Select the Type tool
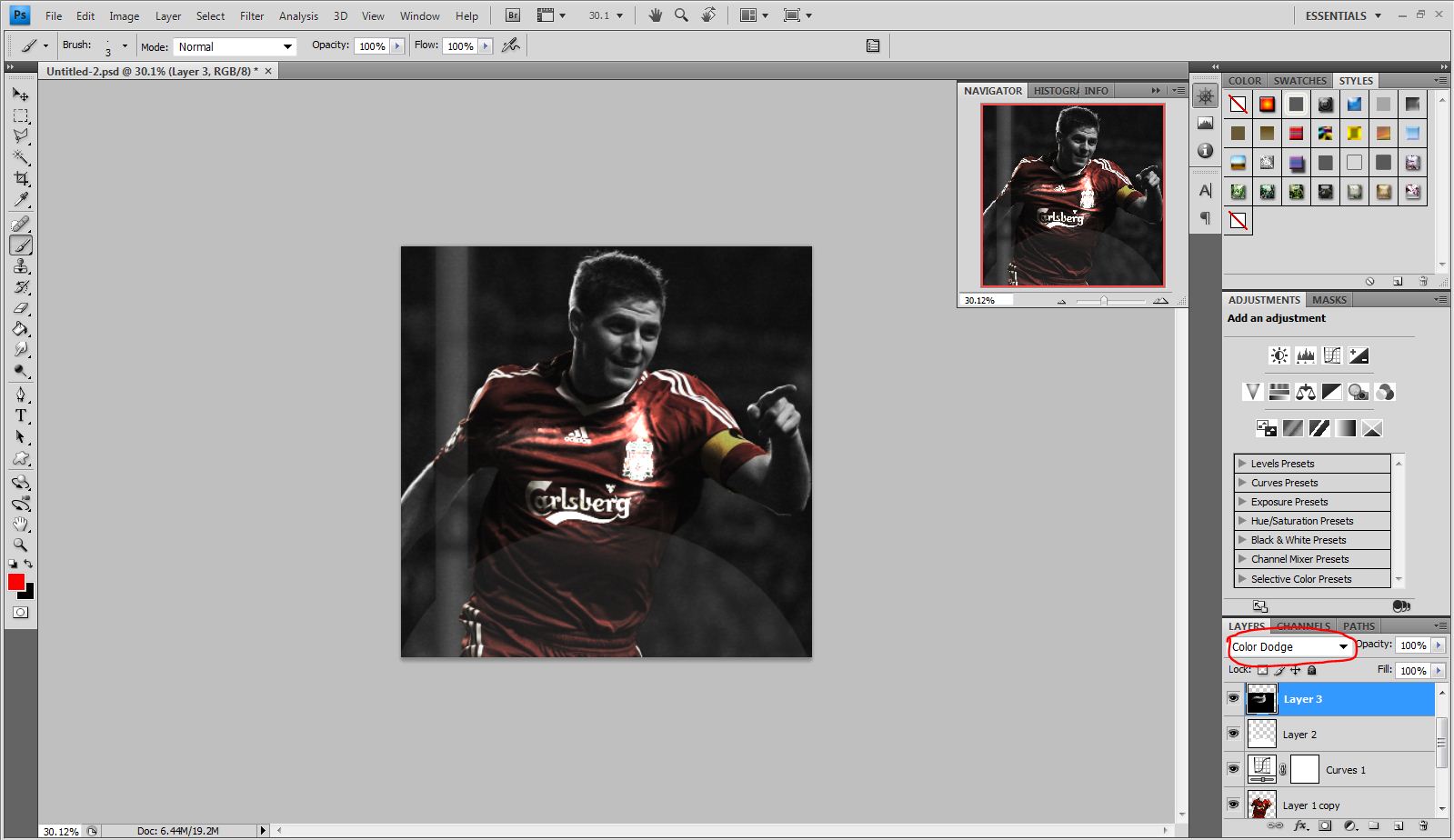 20,415
